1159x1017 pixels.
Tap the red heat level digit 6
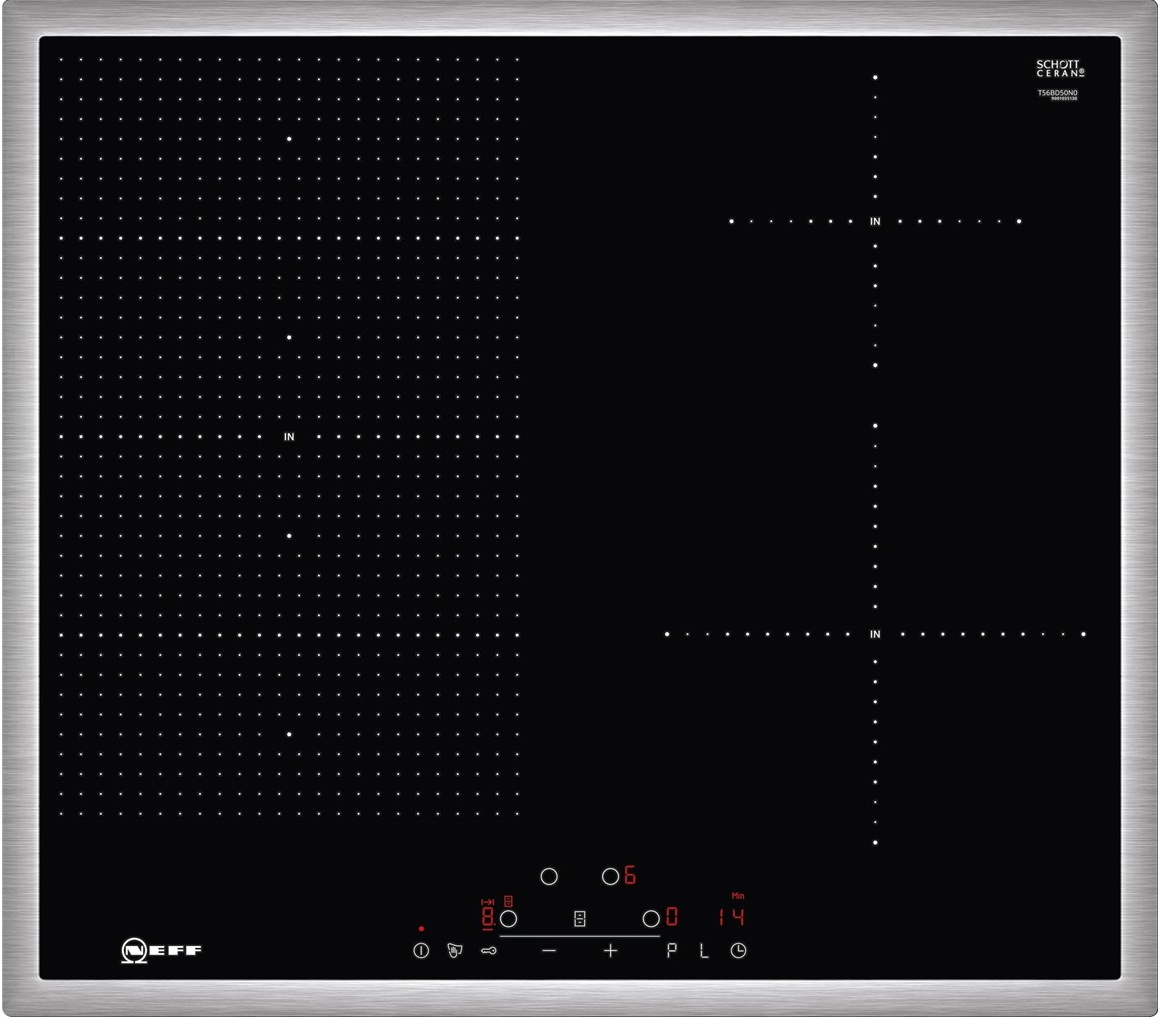click(630, 875)
